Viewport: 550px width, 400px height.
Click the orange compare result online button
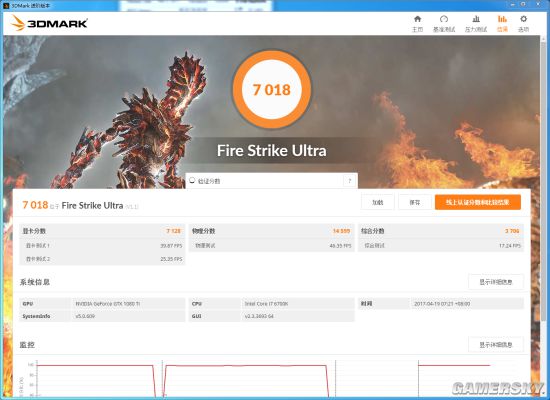click(478, 202)
